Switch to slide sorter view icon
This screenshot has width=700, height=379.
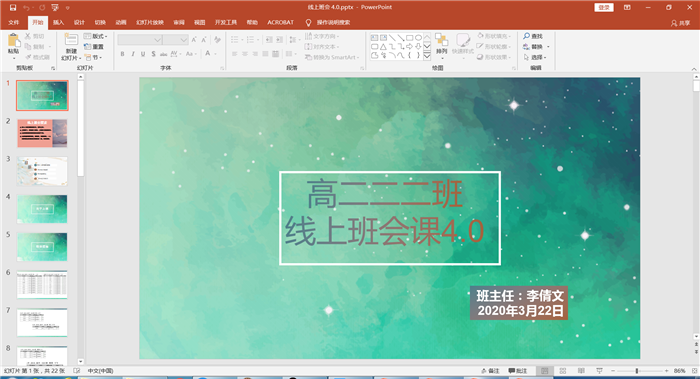pyautogui.click(x=563, y=371)
